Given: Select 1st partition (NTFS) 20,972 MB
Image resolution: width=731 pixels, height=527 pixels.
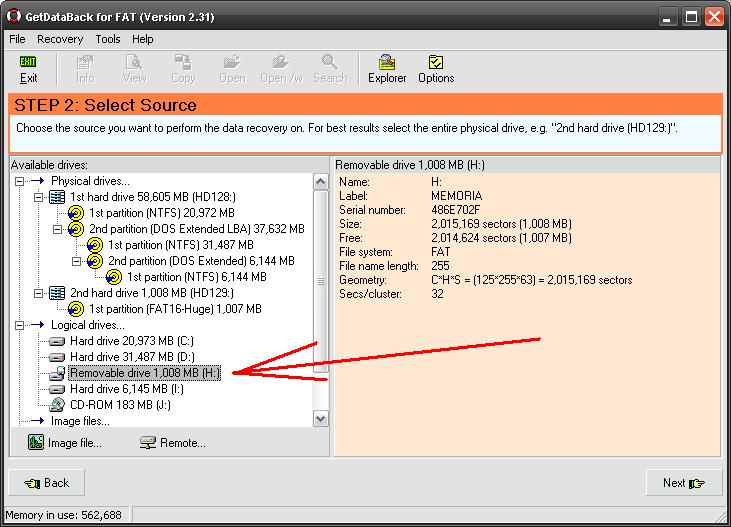Looking at the screenshot, I should (162, 213).
